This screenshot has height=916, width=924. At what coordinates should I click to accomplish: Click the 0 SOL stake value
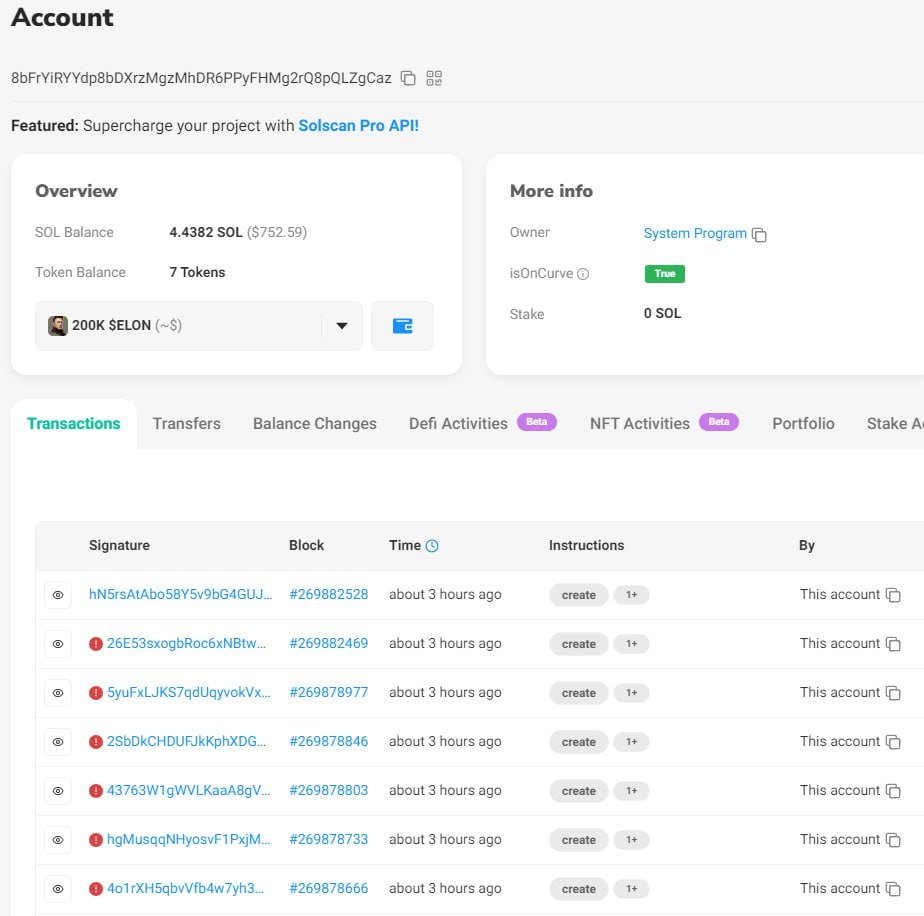coord(662,314)
